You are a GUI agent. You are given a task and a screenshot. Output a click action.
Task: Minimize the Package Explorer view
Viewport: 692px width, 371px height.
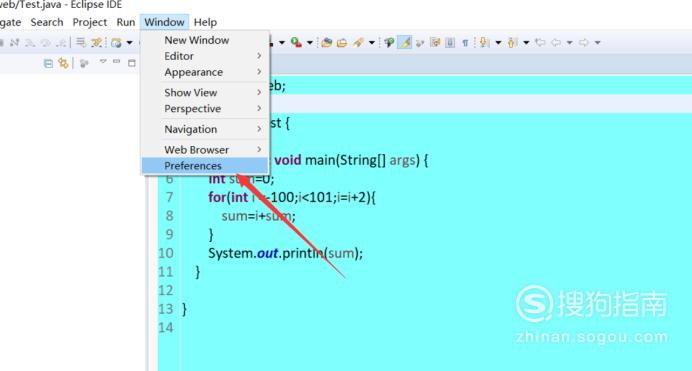tap(117, 62)
